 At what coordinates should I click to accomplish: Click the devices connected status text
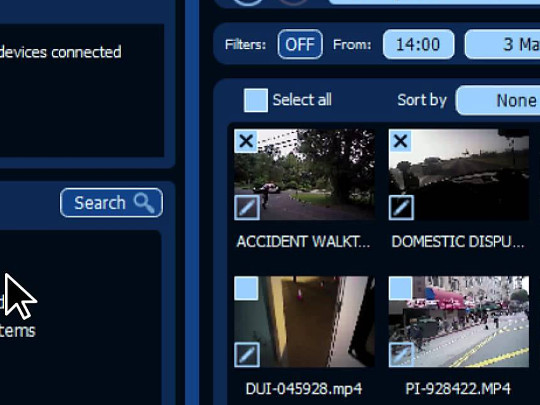(60, 52)
